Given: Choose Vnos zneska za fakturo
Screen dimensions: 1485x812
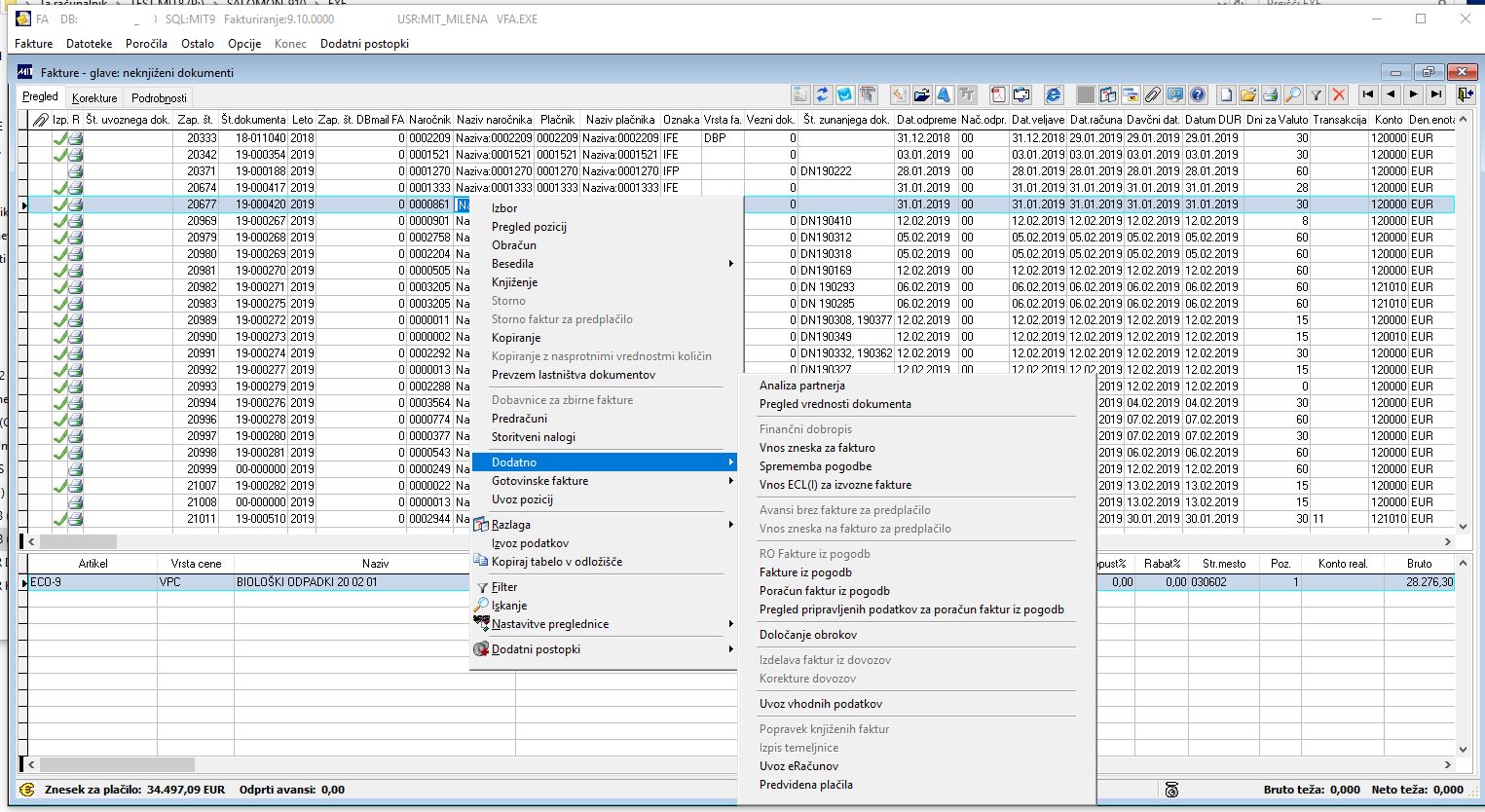Looking at the screenshot, I should coord(817,448).
